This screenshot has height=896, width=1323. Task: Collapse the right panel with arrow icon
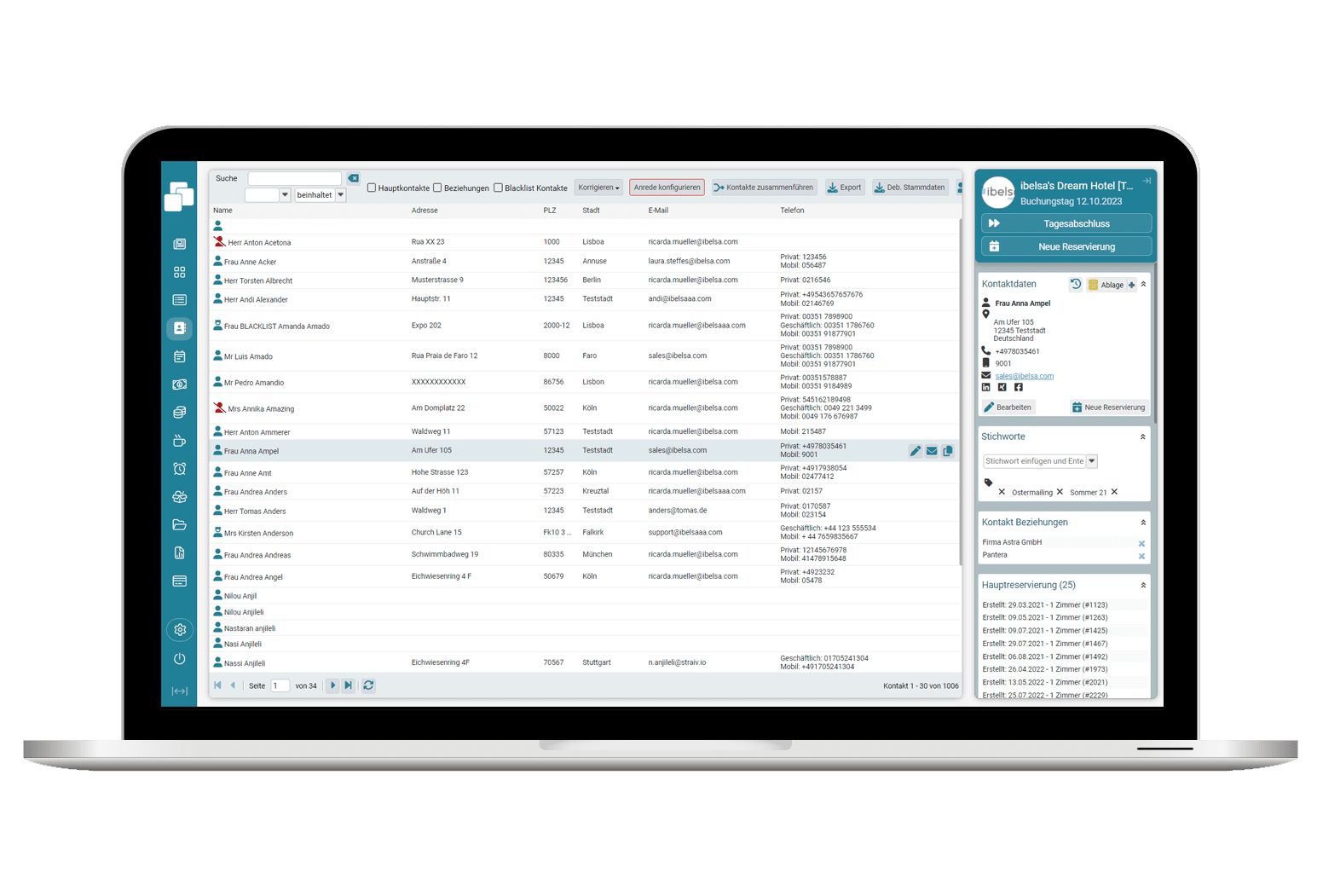click(1147, 181)
